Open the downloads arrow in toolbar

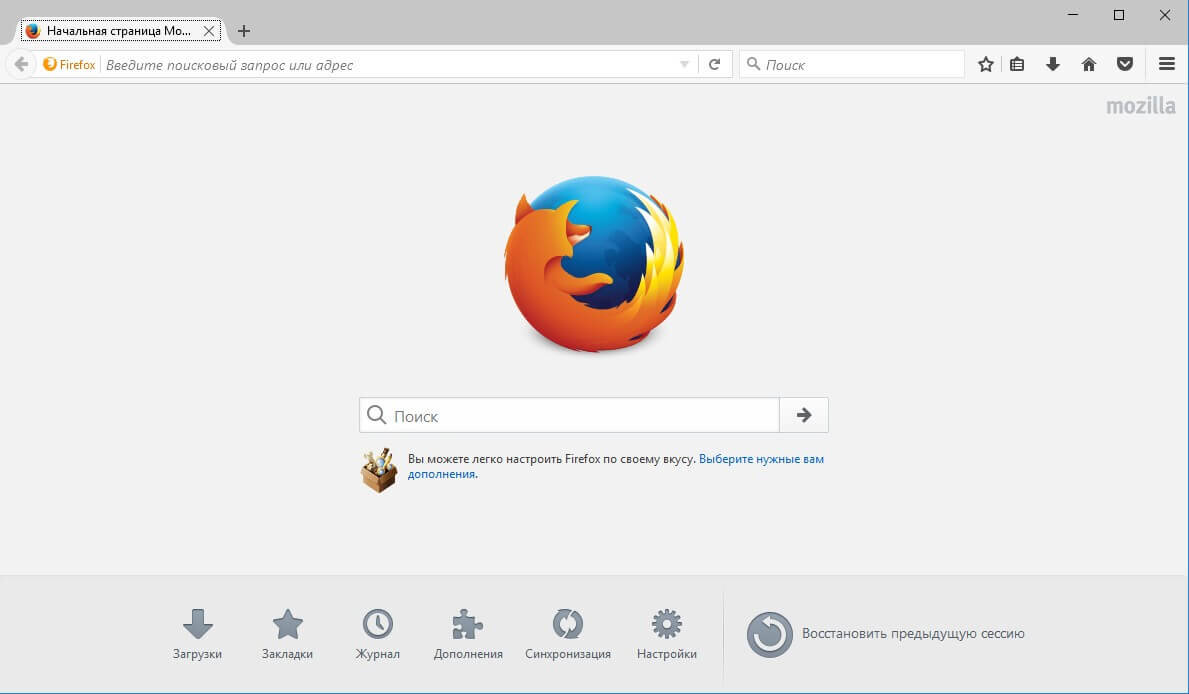tap(1053, 64)
